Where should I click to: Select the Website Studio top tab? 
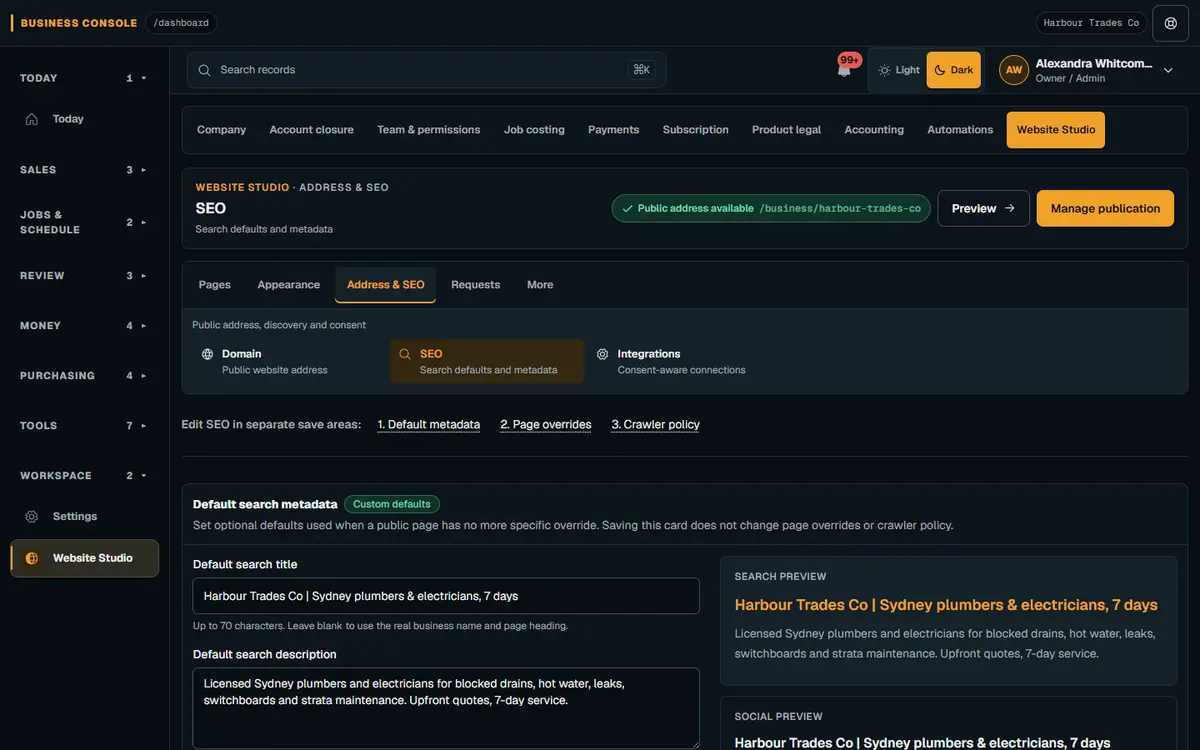point(1056,130)
